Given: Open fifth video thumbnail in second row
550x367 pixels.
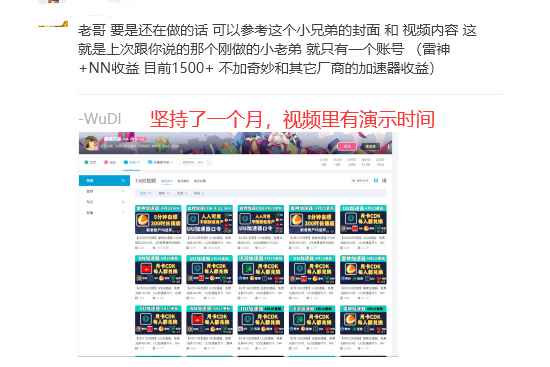Looking at the screenshot, I should pyautogui.click(x=363, y=270).
